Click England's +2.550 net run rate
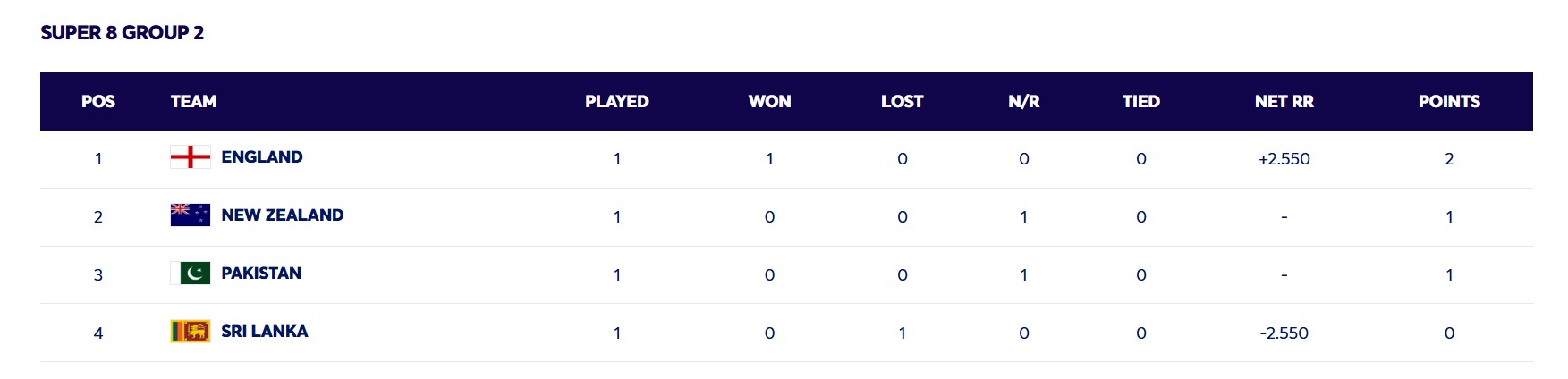Screen dimensions: 1568x379 click(x=1284, y=159)
